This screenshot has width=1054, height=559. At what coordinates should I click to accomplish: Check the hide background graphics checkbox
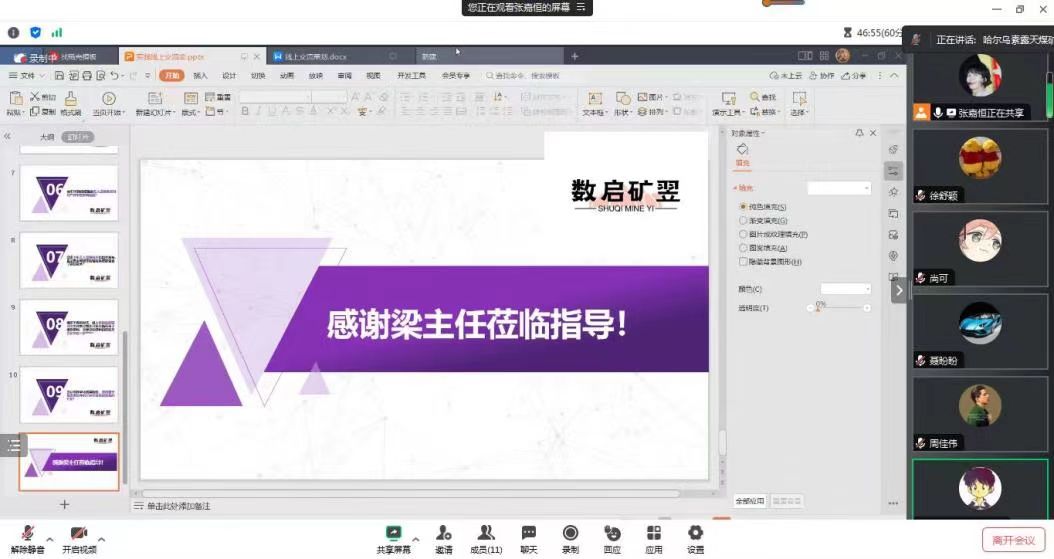(x=743, y=262)
